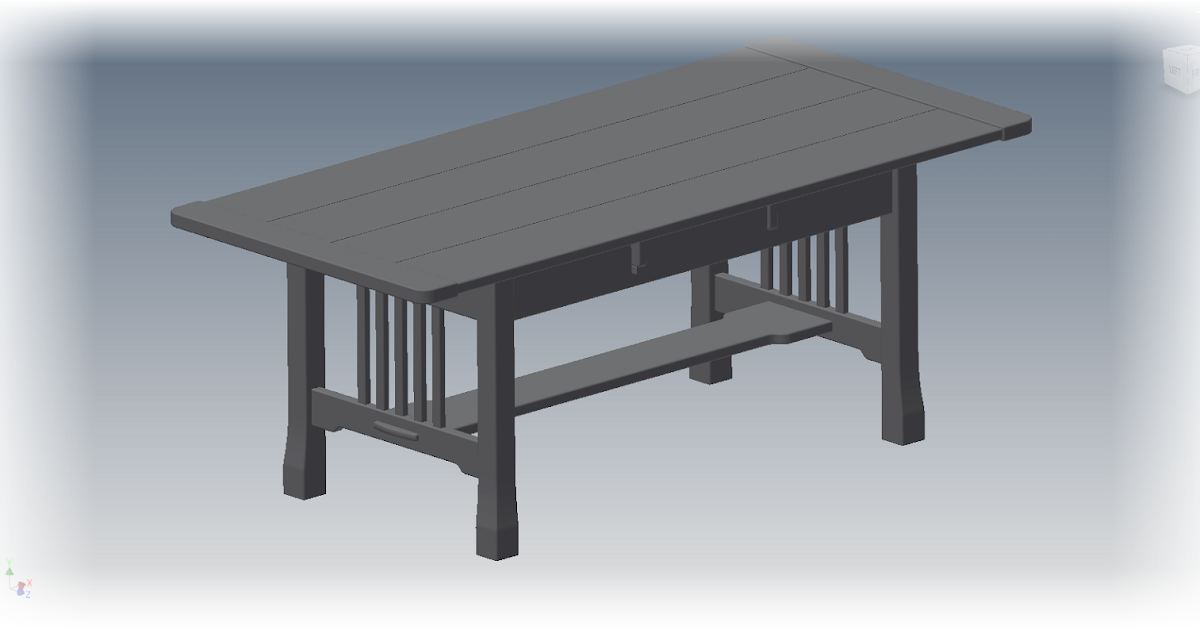
Task: Click the edge between FRONT and TOP faces
Action: pos(1192,54)
